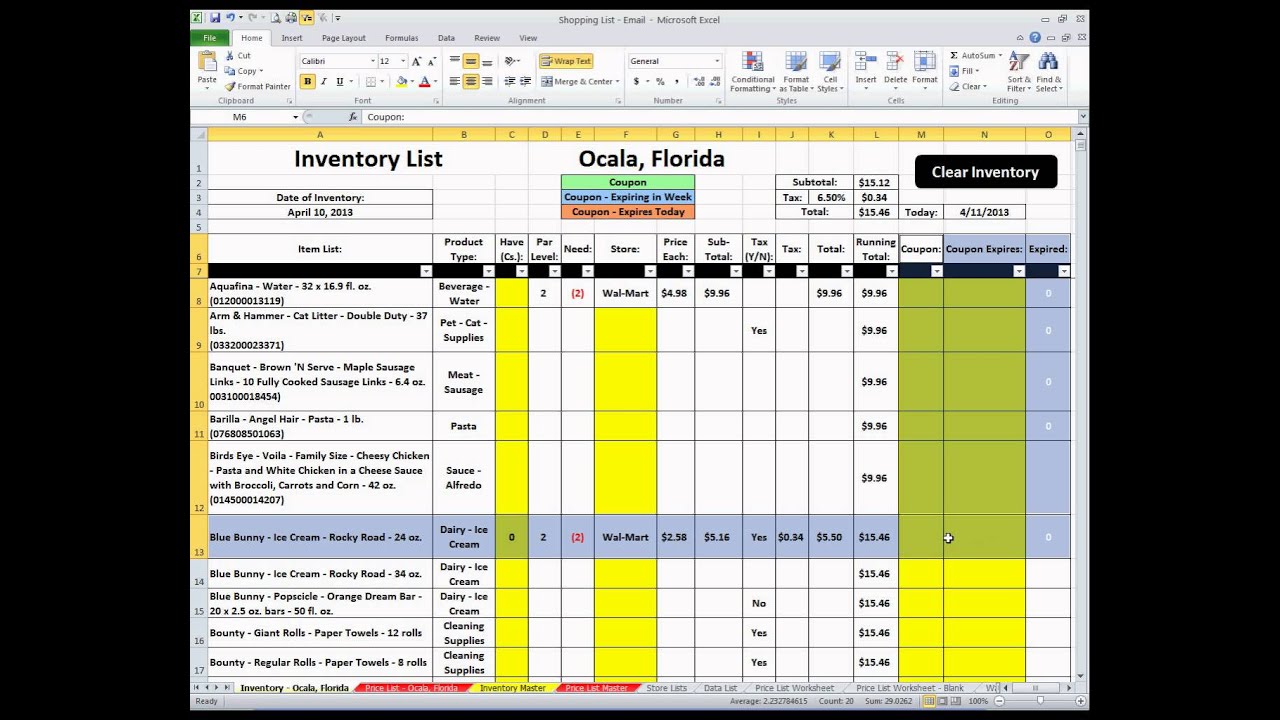
Task: Open Format as Table gallery
Action: [x=796, y=72]
